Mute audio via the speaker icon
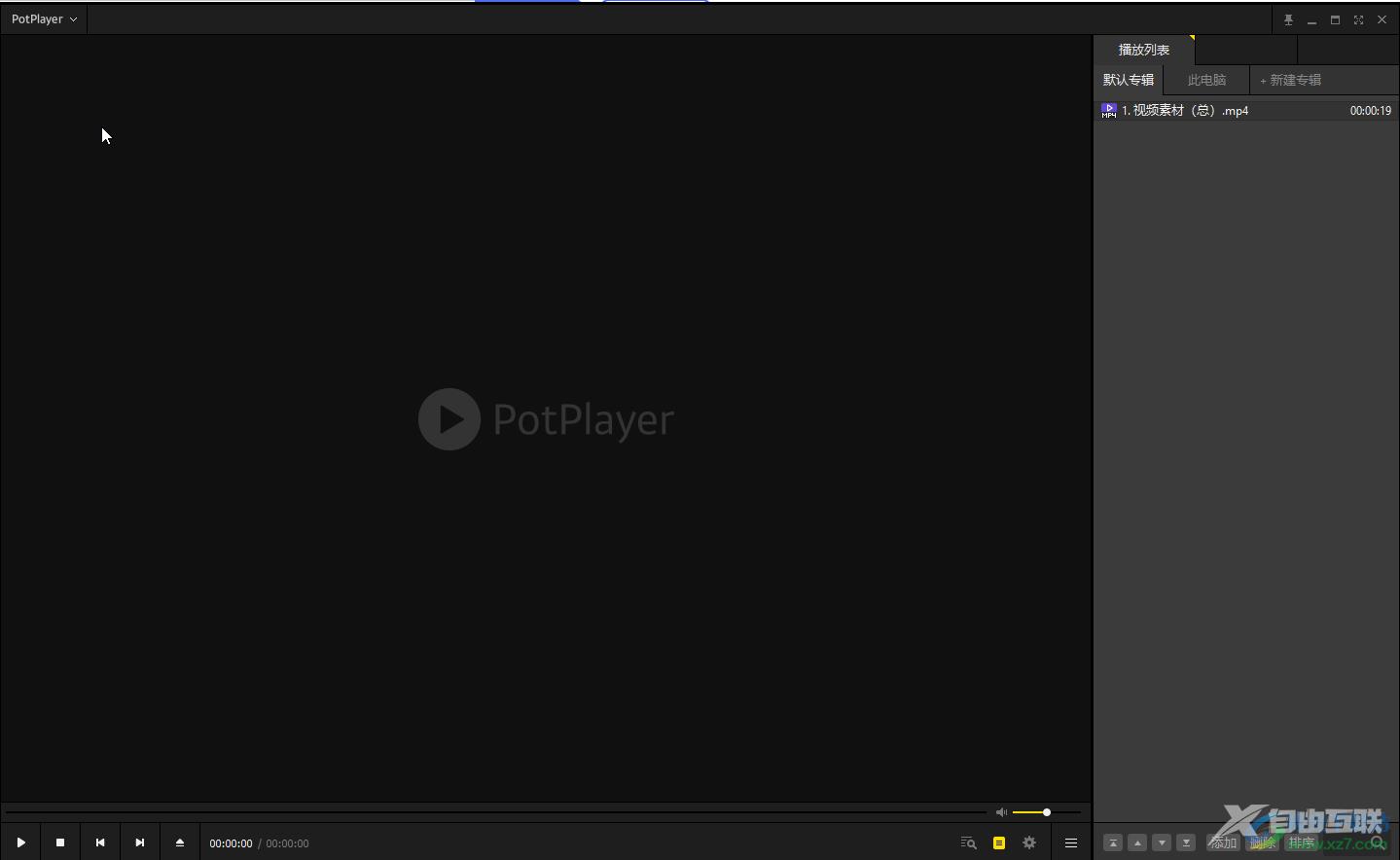1400x860 pixels. tap(1001, 812)
